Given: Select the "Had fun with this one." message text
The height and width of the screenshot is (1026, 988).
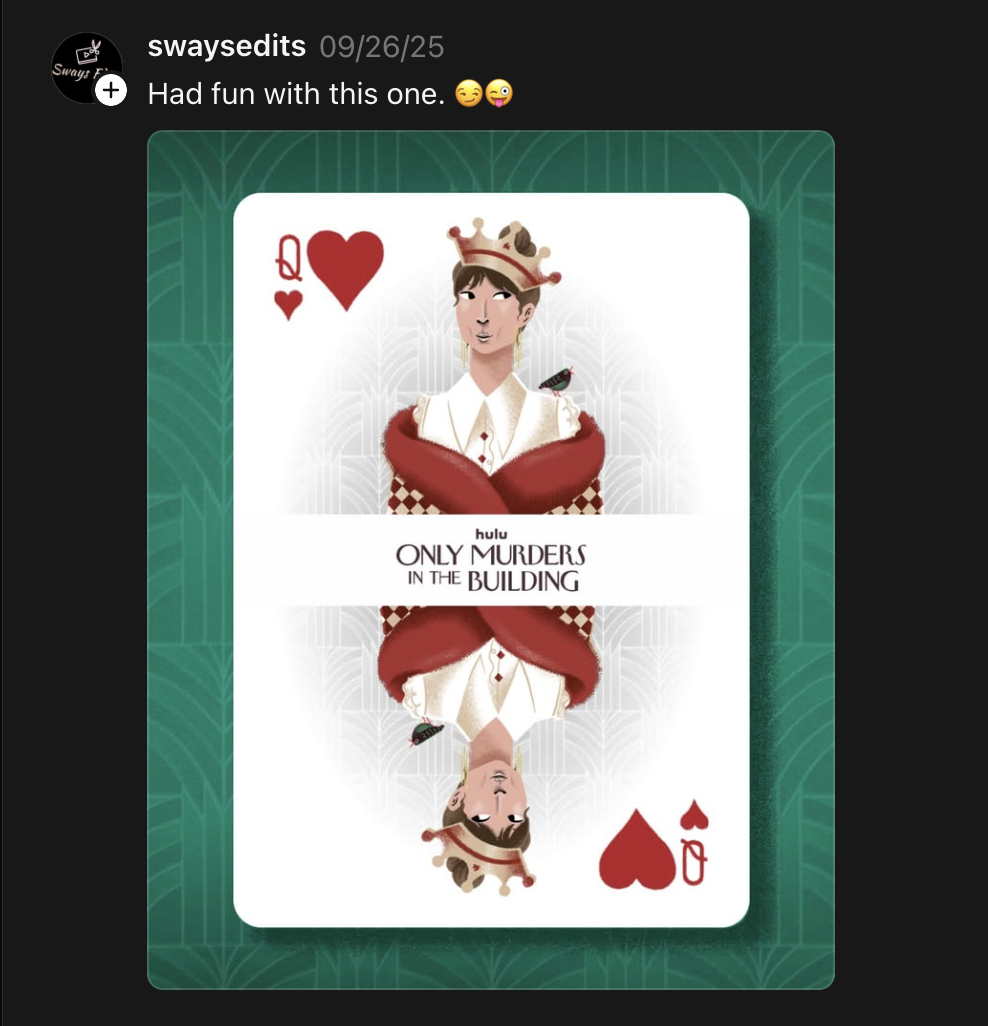Looking at the screenshot, I should (296, 94).
